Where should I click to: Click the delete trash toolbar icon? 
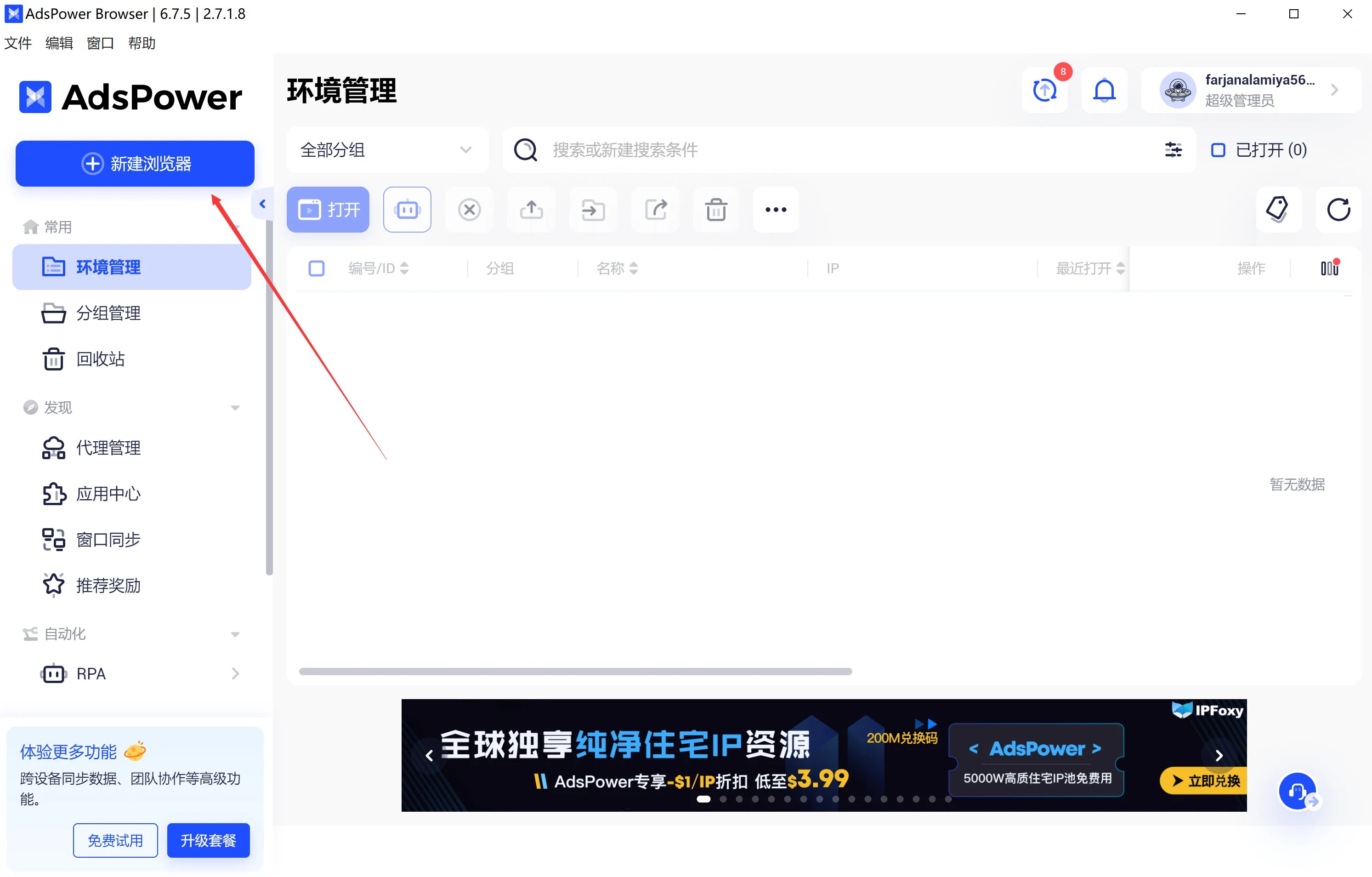pyautogui.click(x=716, y=210)
